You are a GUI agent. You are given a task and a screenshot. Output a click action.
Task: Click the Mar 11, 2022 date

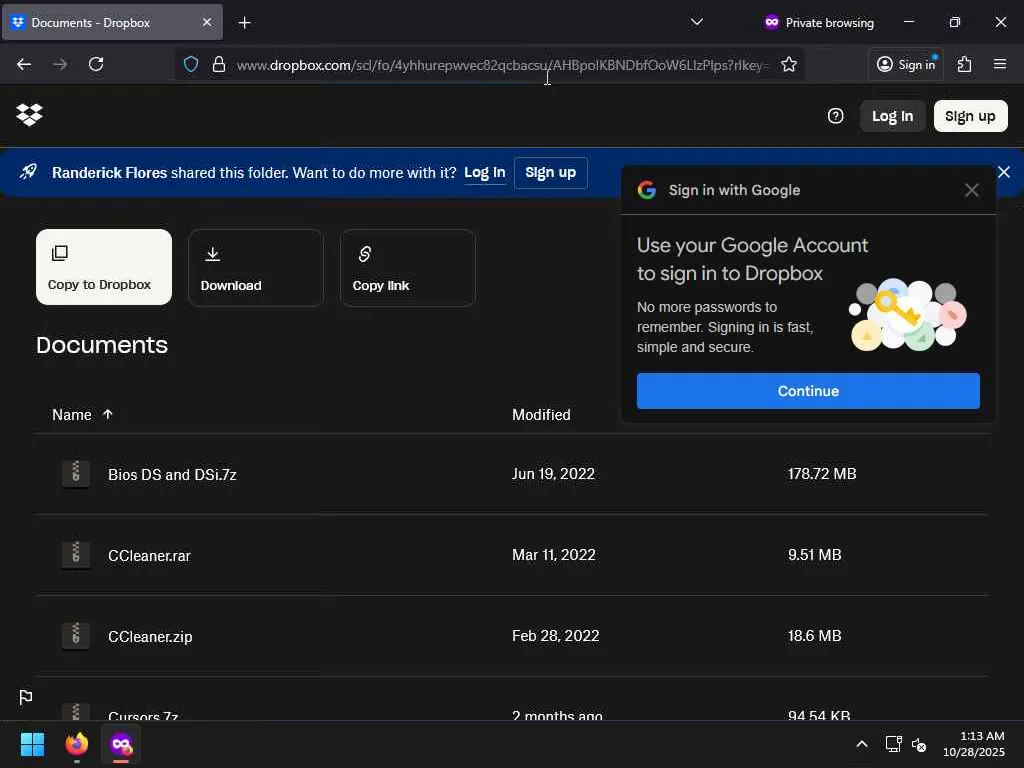(553, 554)
